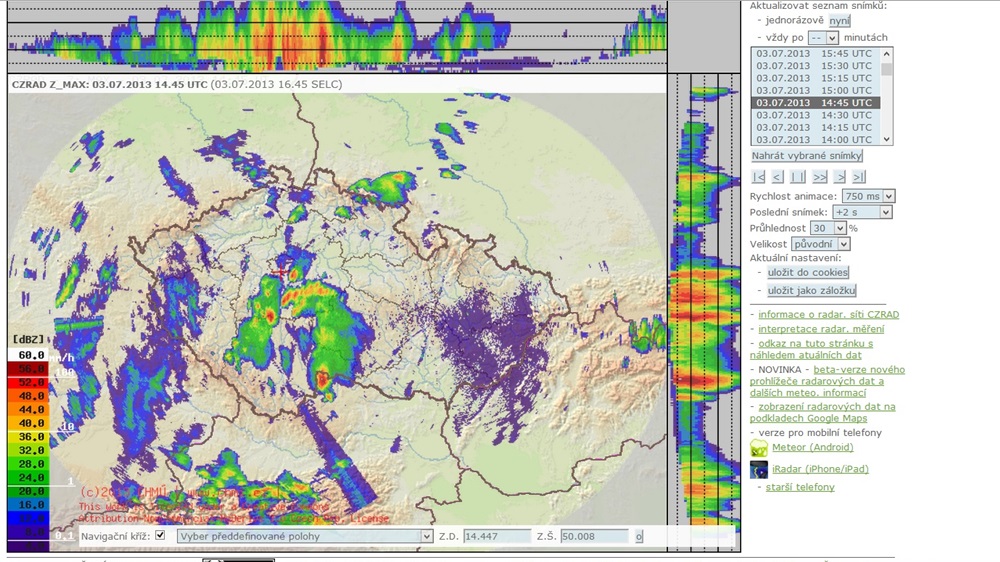Open the Velikost size dropdown
Viewport: 1000px width, 562px height.
click(821, 244)
